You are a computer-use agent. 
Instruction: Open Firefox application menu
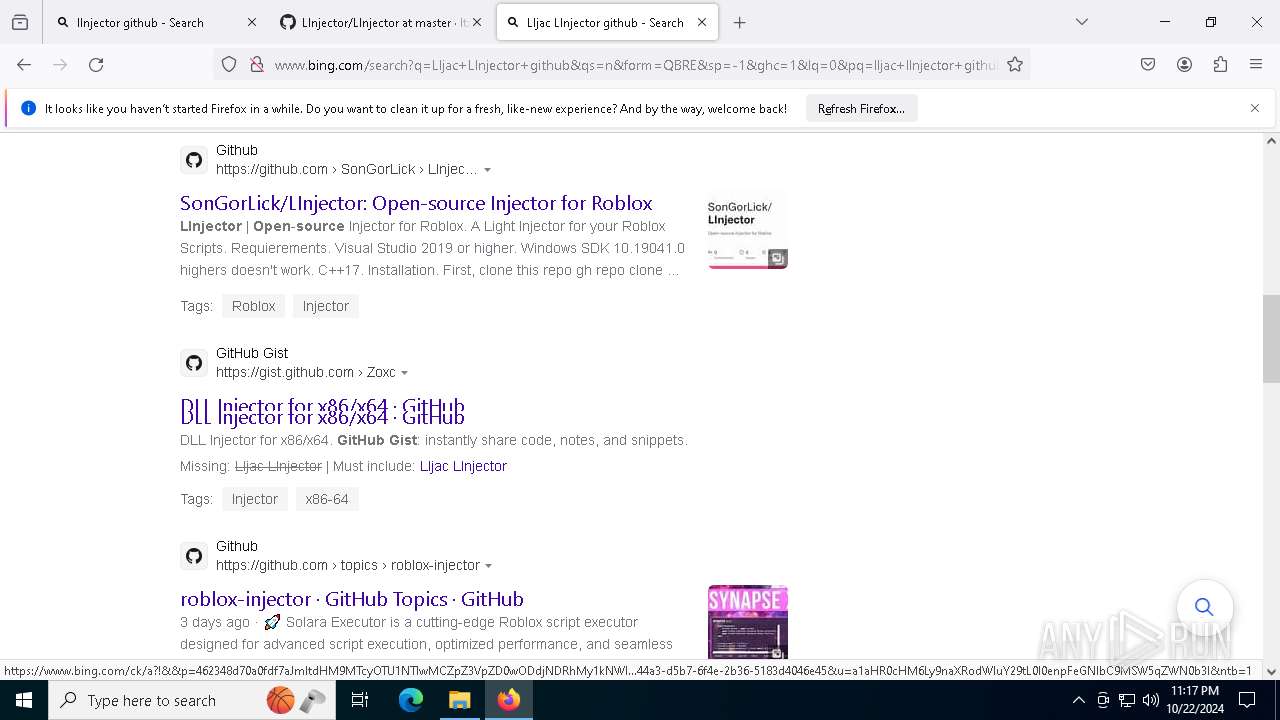point(1256,64)
